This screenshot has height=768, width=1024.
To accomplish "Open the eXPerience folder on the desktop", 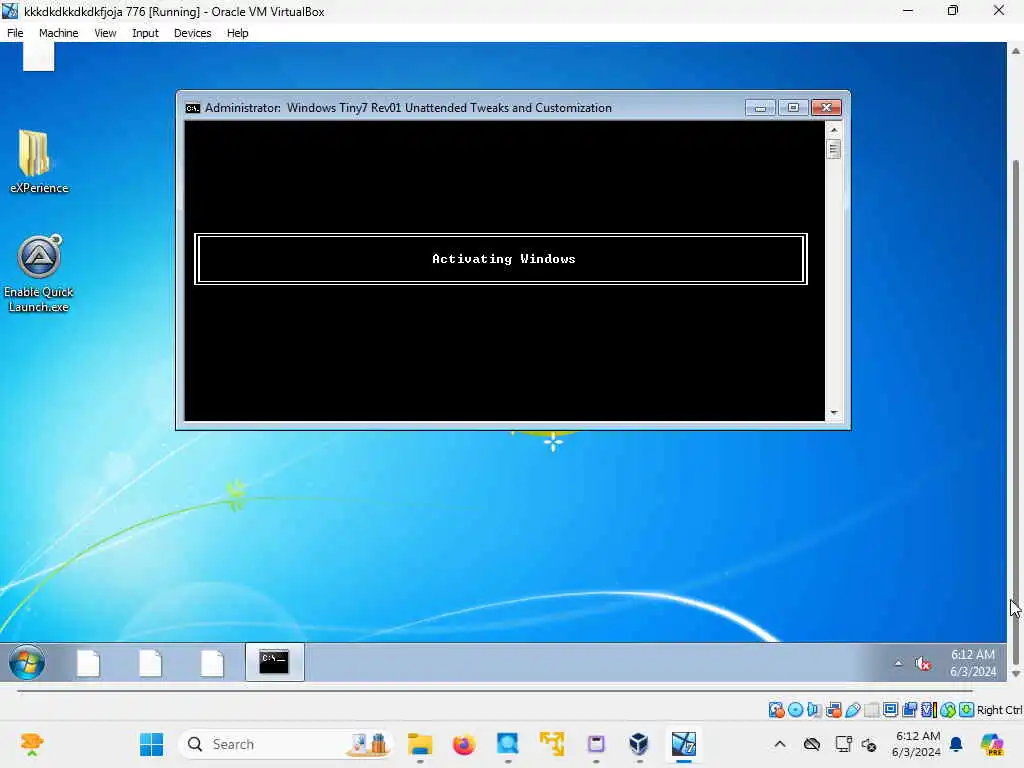I will (x=38, y=161).
